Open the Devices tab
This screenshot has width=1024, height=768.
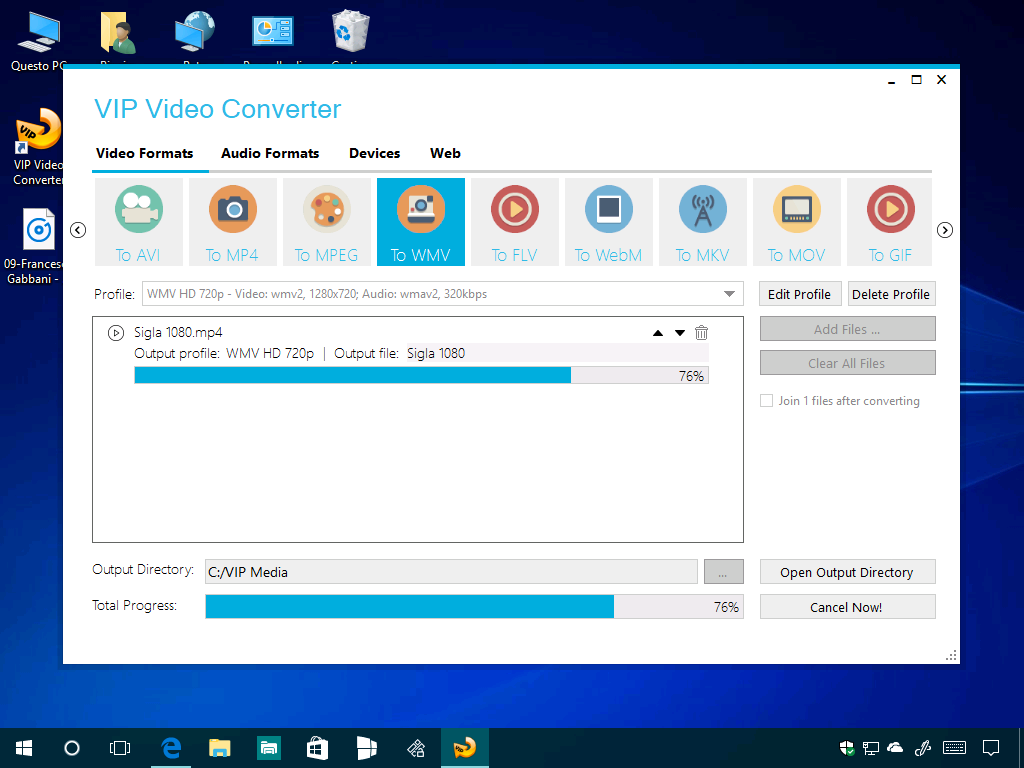375,153
